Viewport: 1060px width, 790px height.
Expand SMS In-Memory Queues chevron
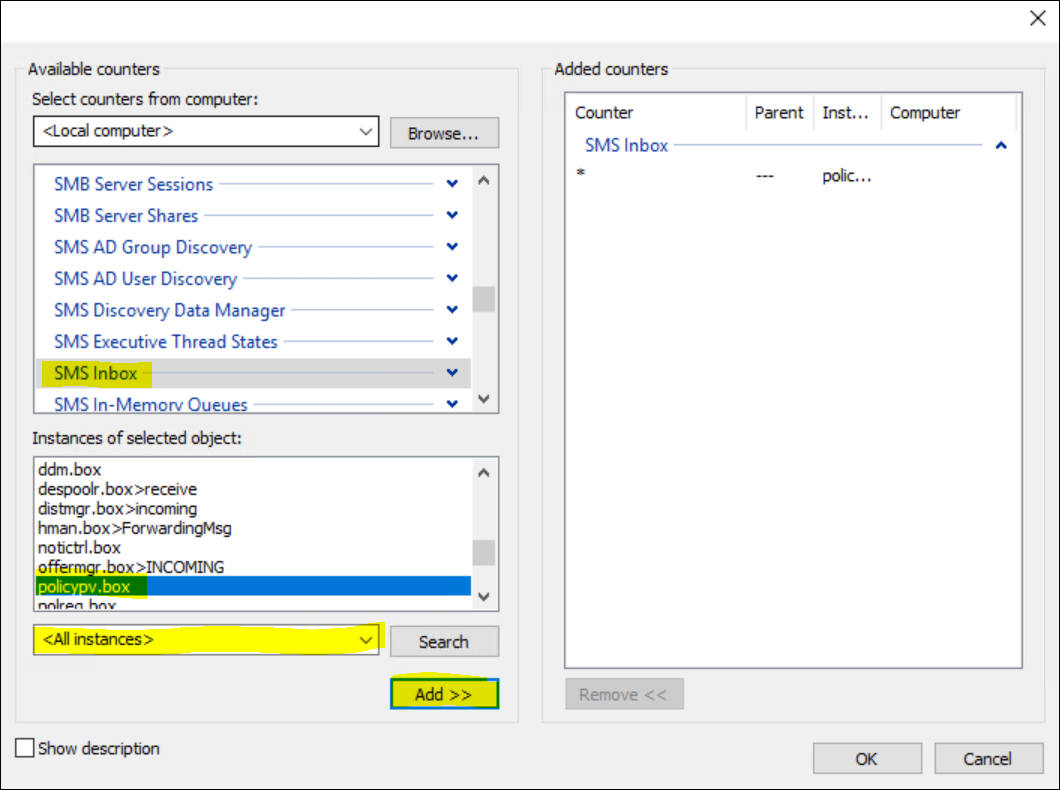[452, 403]
